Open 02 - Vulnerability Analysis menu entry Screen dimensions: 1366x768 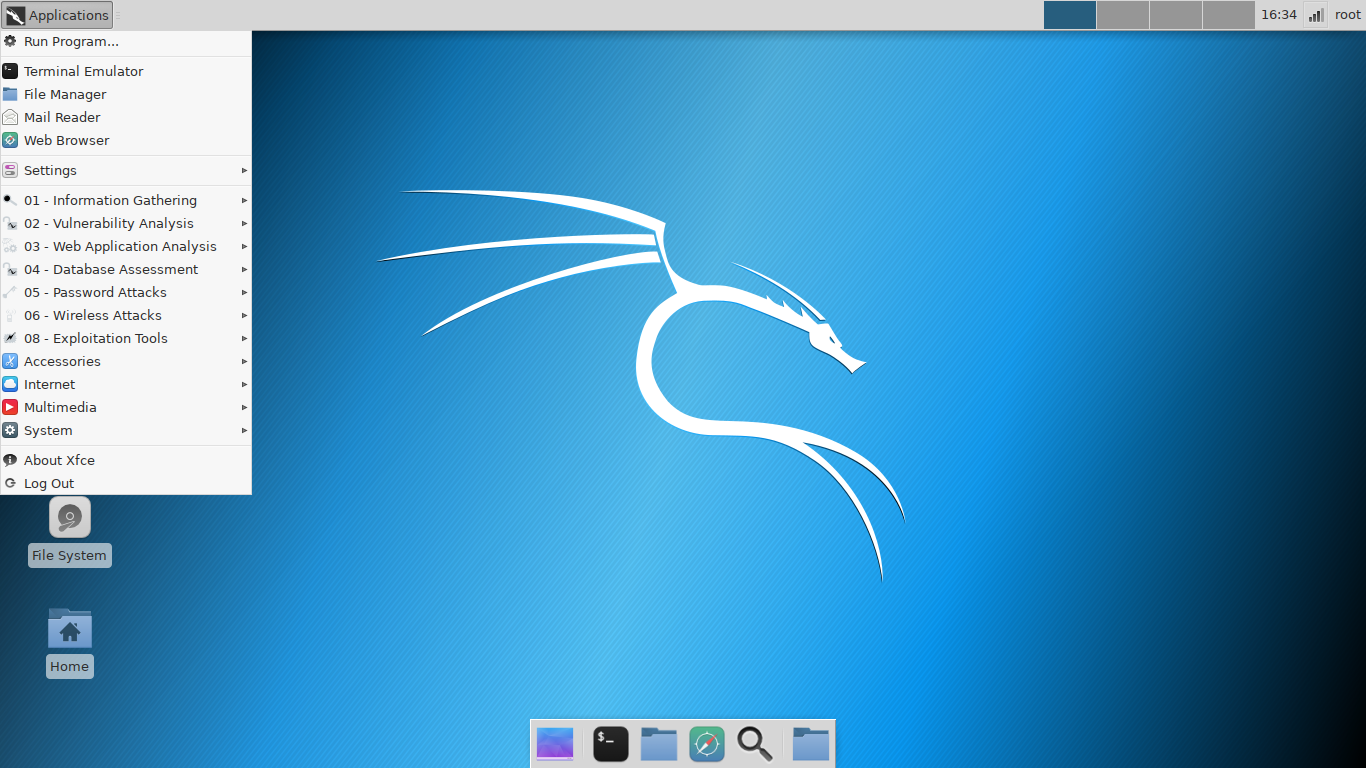tap(125, 223)
